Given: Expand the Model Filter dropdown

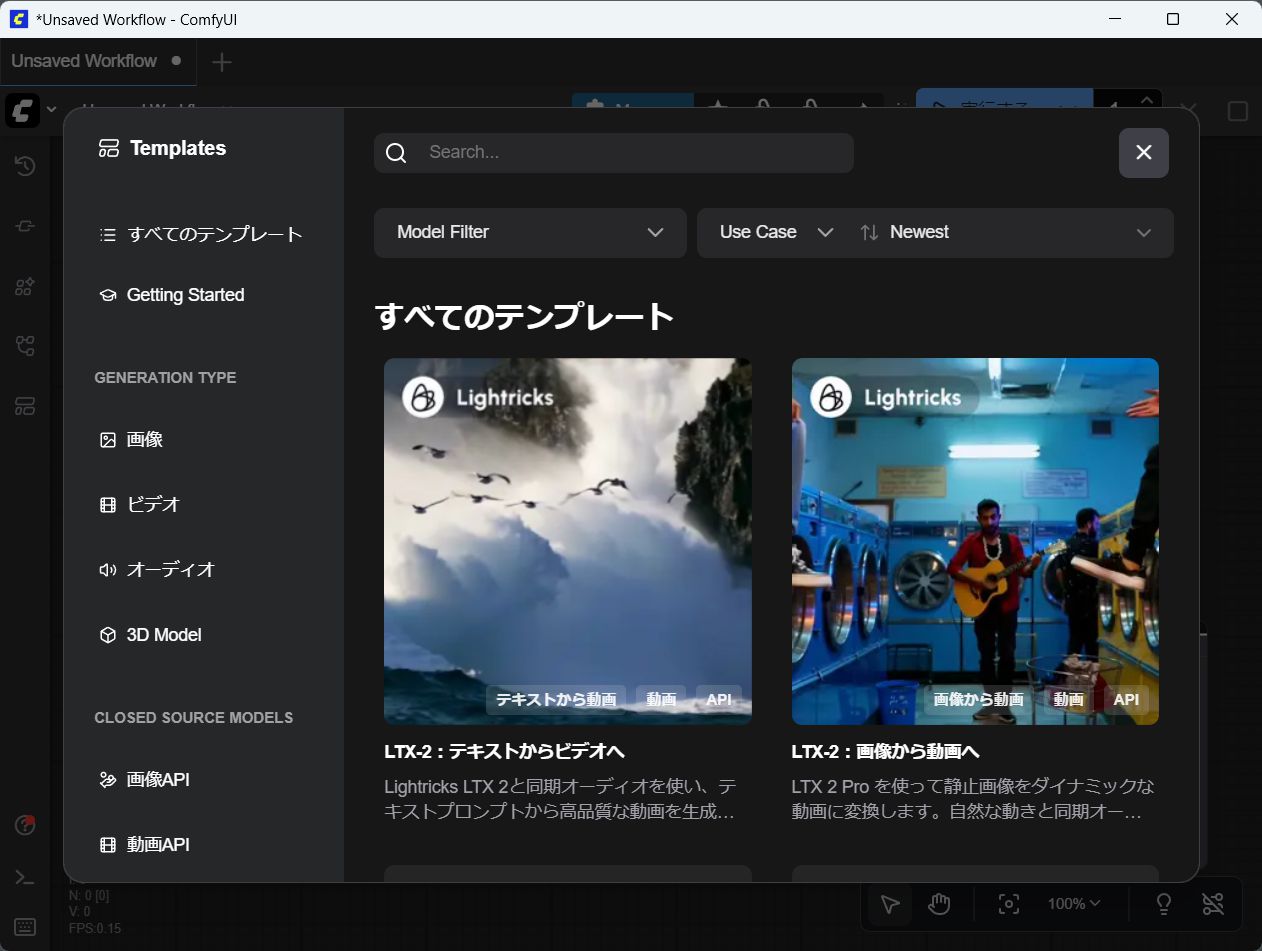Looking at the screenshot, I should pos(530,232).
